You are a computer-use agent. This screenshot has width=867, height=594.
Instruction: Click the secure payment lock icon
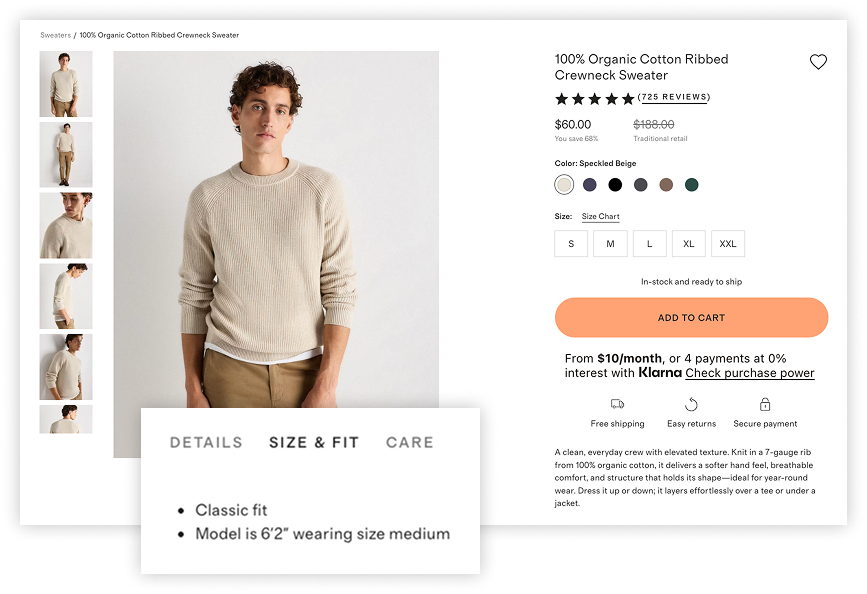click(x=765, y=406)
